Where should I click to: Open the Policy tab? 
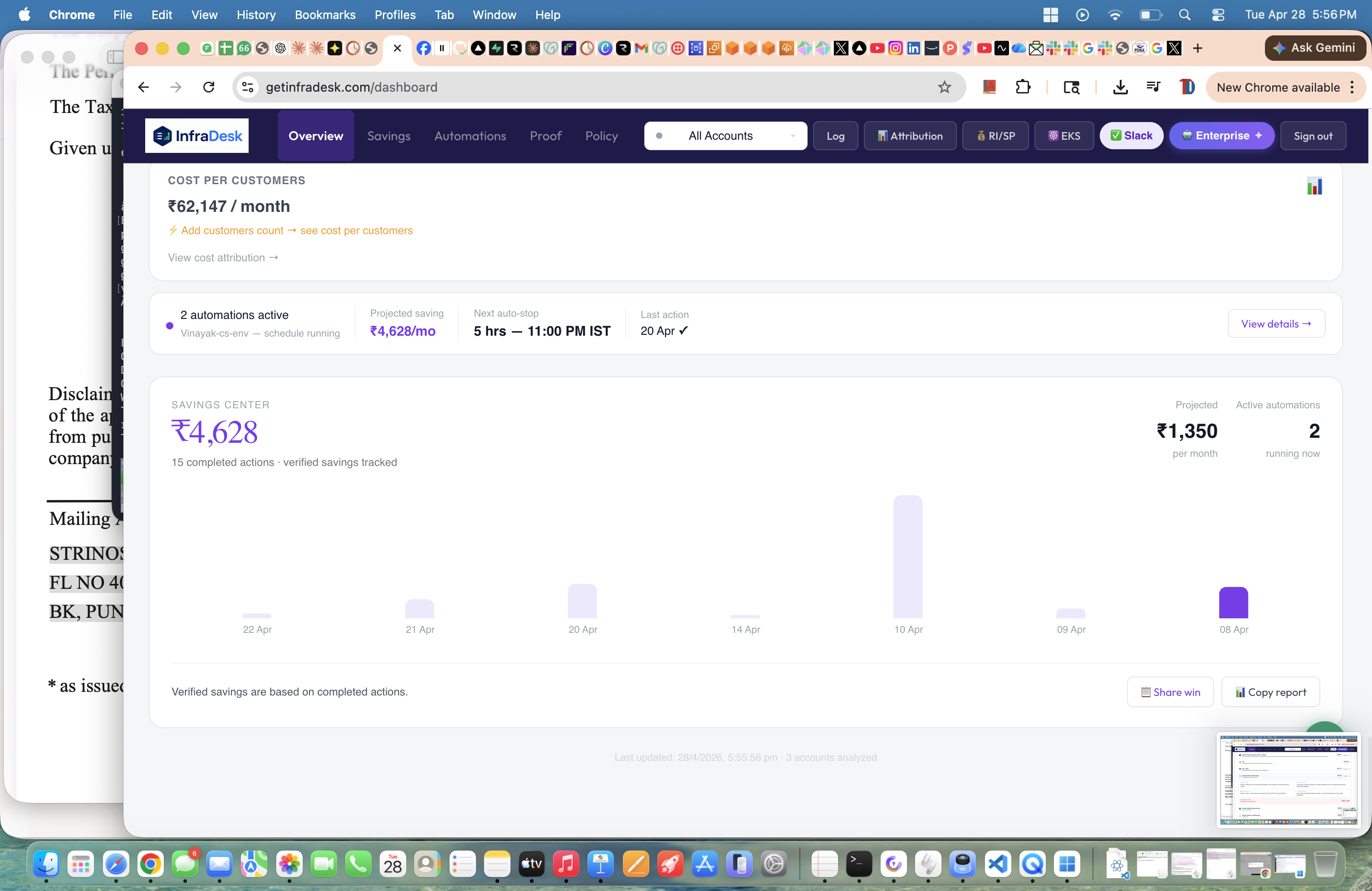pos(601,136)
